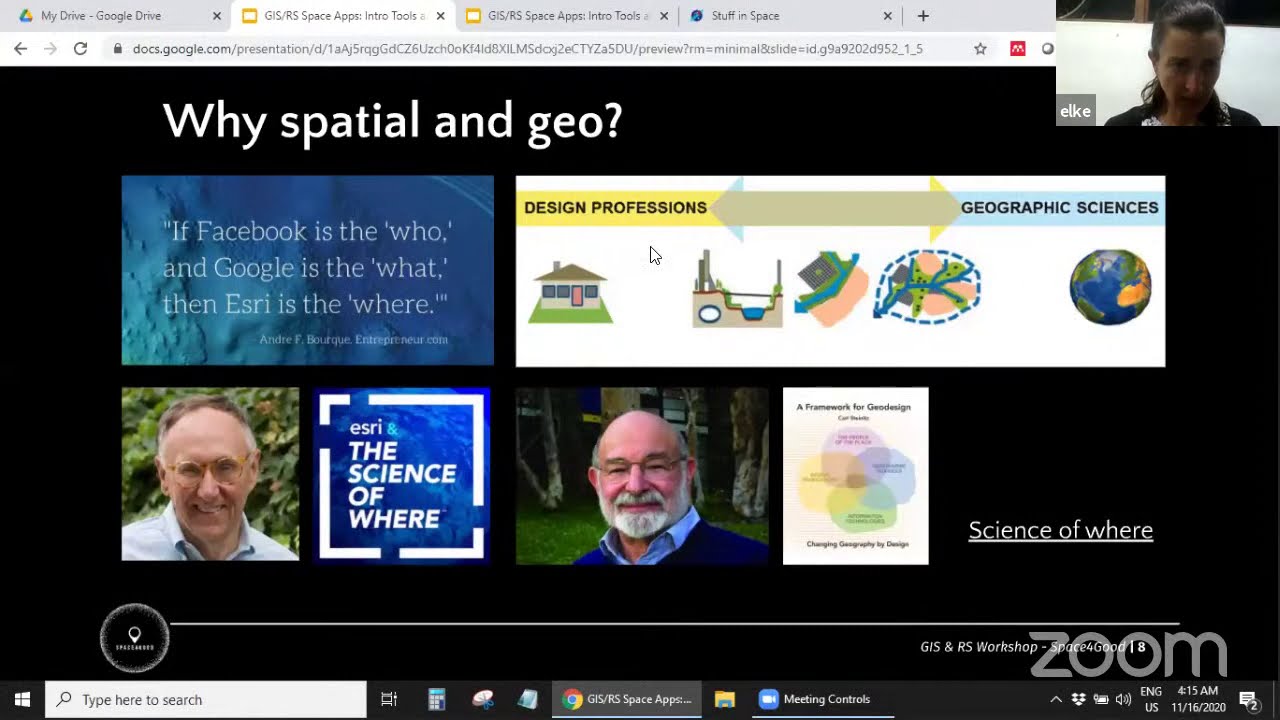This screenshot has width=1280, height=720.
Task: Switch to the second GIS/RS Space Apps tab
Action: (566, 16)
